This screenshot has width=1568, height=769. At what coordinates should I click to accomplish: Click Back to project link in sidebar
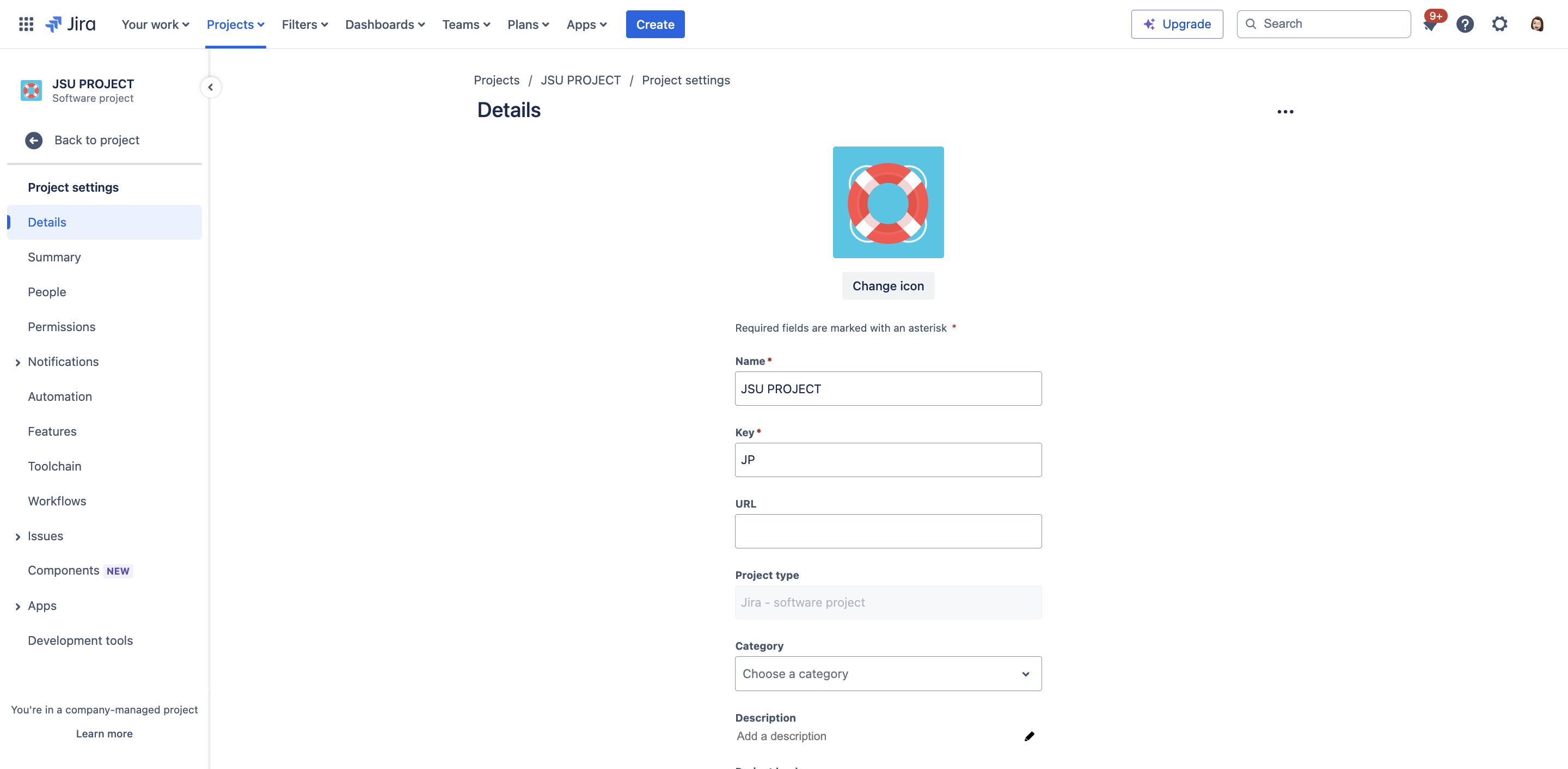(x=97, y=139)
